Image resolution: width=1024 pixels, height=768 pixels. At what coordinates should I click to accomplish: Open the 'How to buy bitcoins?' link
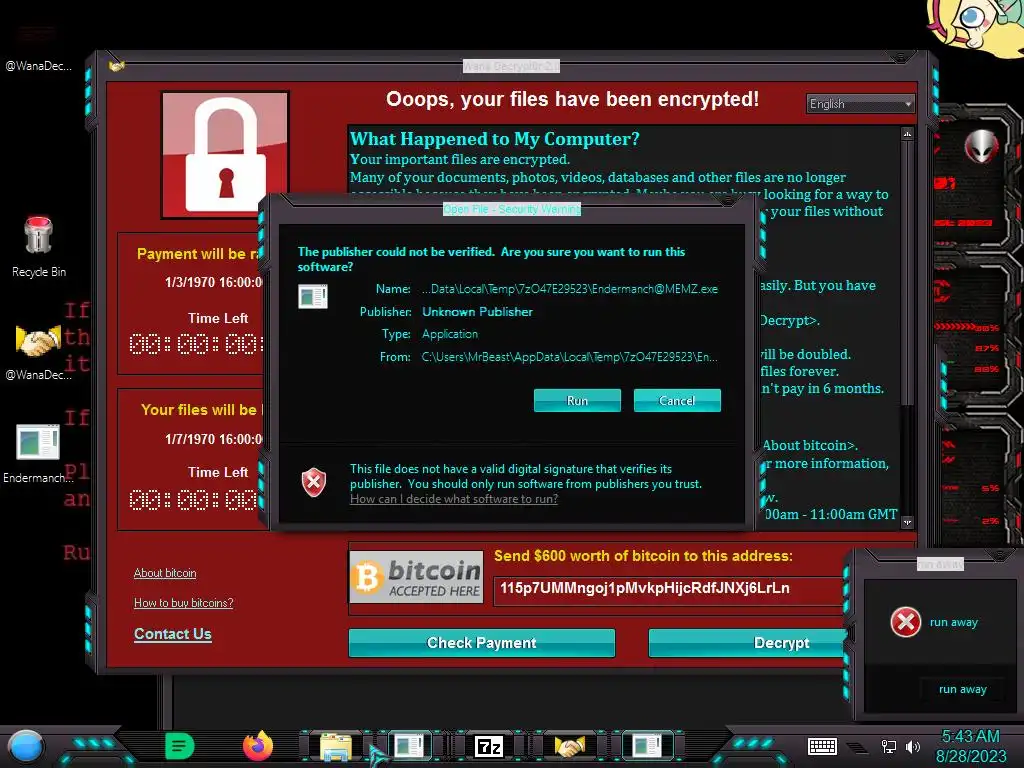point(184,603)
